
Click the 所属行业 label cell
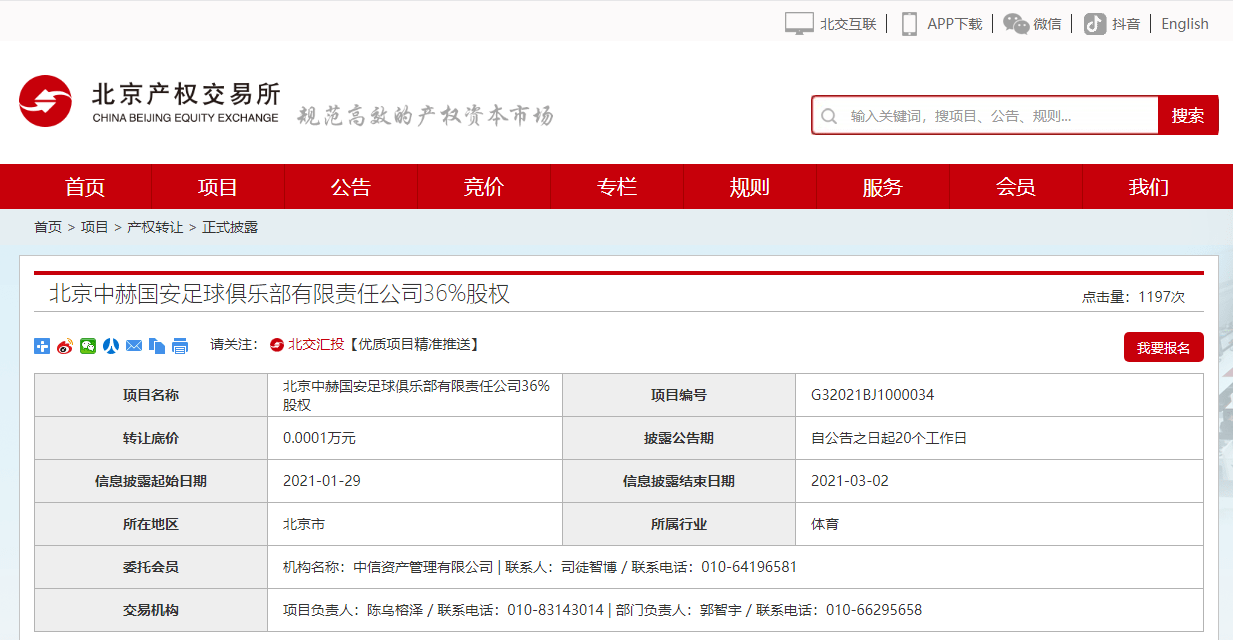pos(679,524)
